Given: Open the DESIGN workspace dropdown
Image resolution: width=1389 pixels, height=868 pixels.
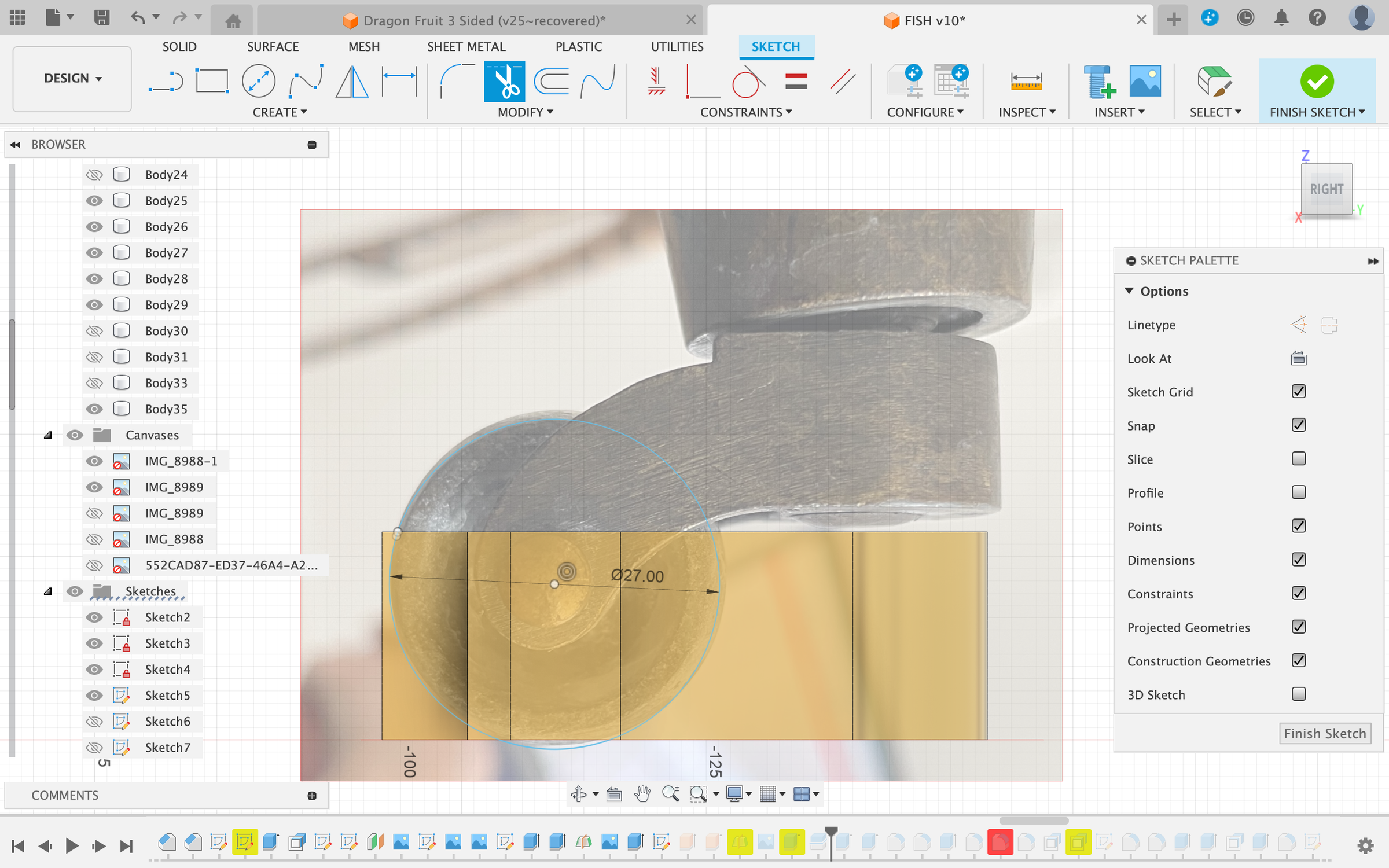Looking at the screenshot, I should 72,79.
